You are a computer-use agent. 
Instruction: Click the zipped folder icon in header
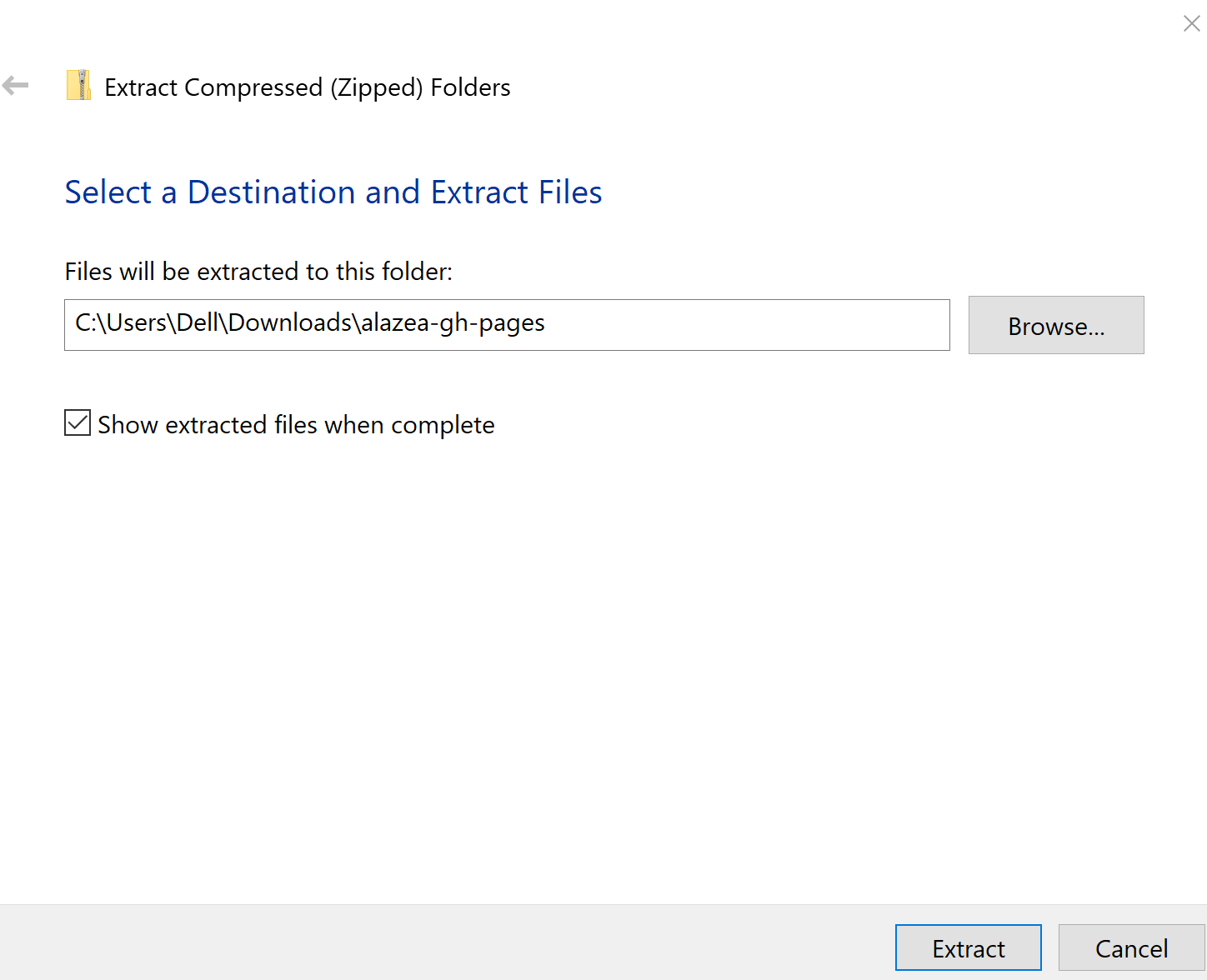tap(78, 86)
